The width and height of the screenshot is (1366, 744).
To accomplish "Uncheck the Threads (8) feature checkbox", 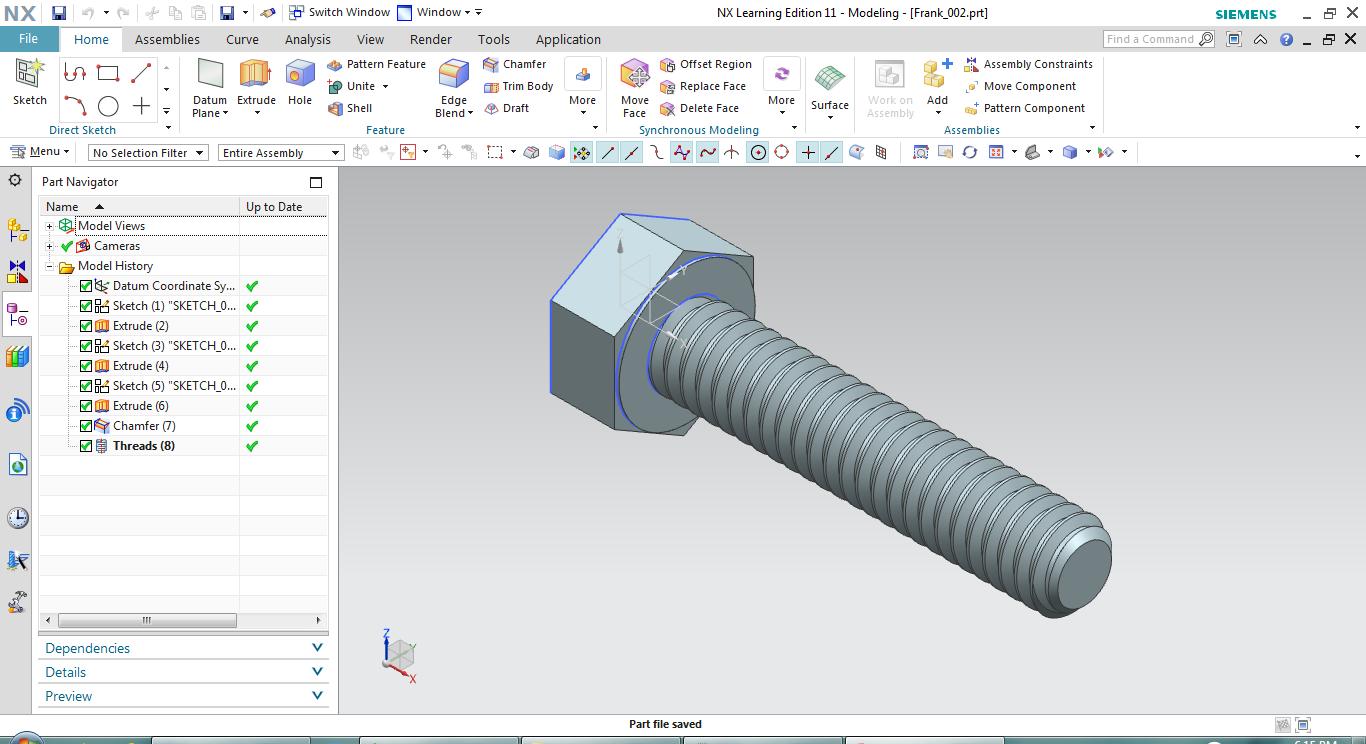I will [x=86, y=446].
